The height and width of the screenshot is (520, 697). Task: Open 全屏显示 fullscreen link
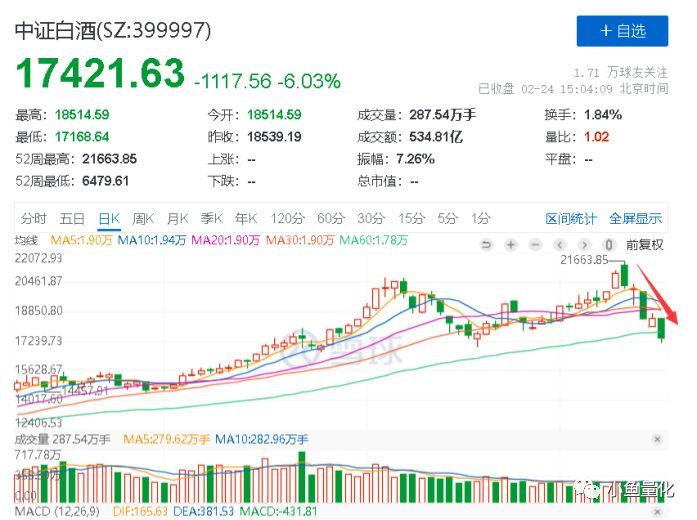coord(635,219)
